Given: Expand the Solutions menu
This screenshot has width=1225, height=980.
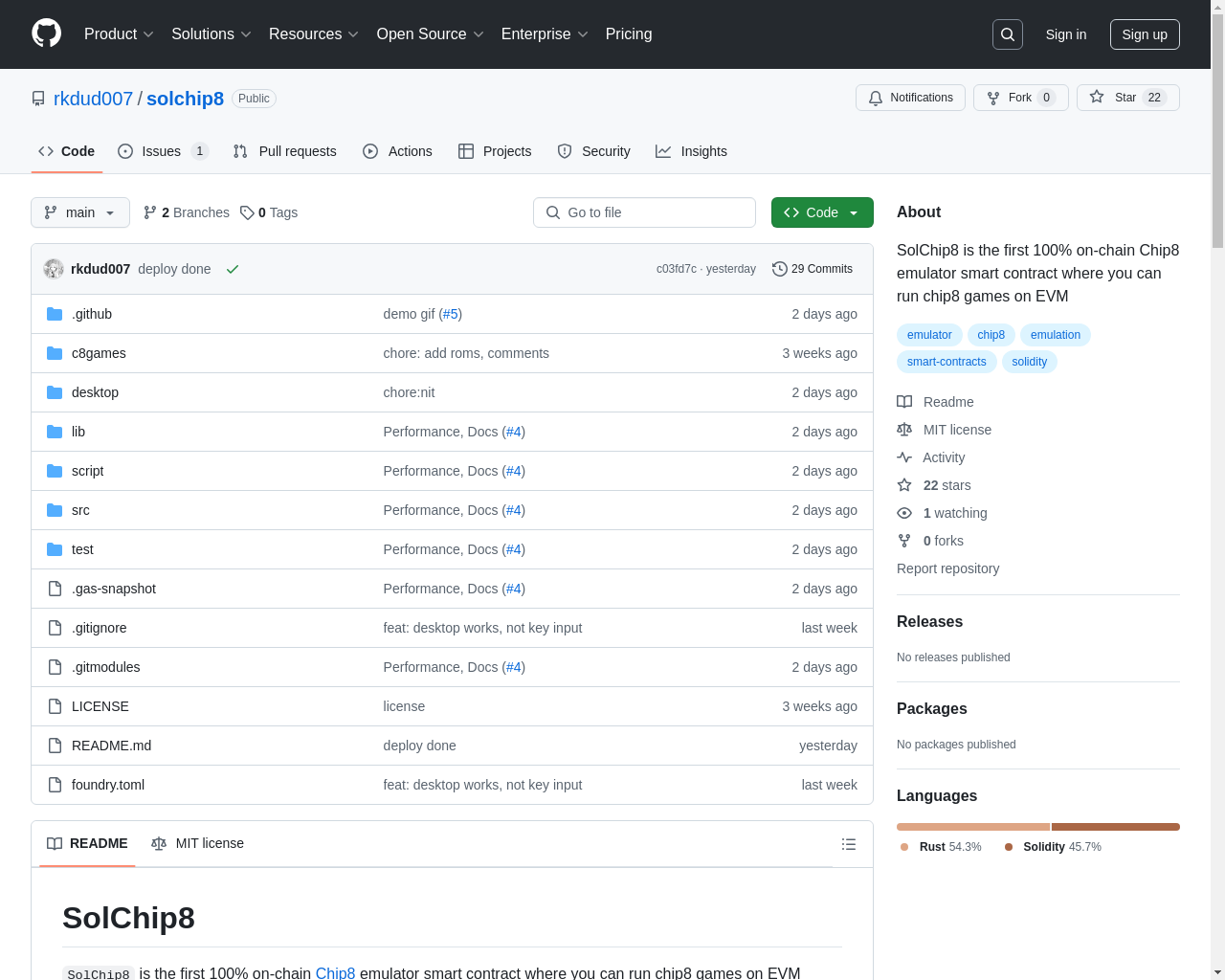Looking at the screenshot, I should click(211, 34).
